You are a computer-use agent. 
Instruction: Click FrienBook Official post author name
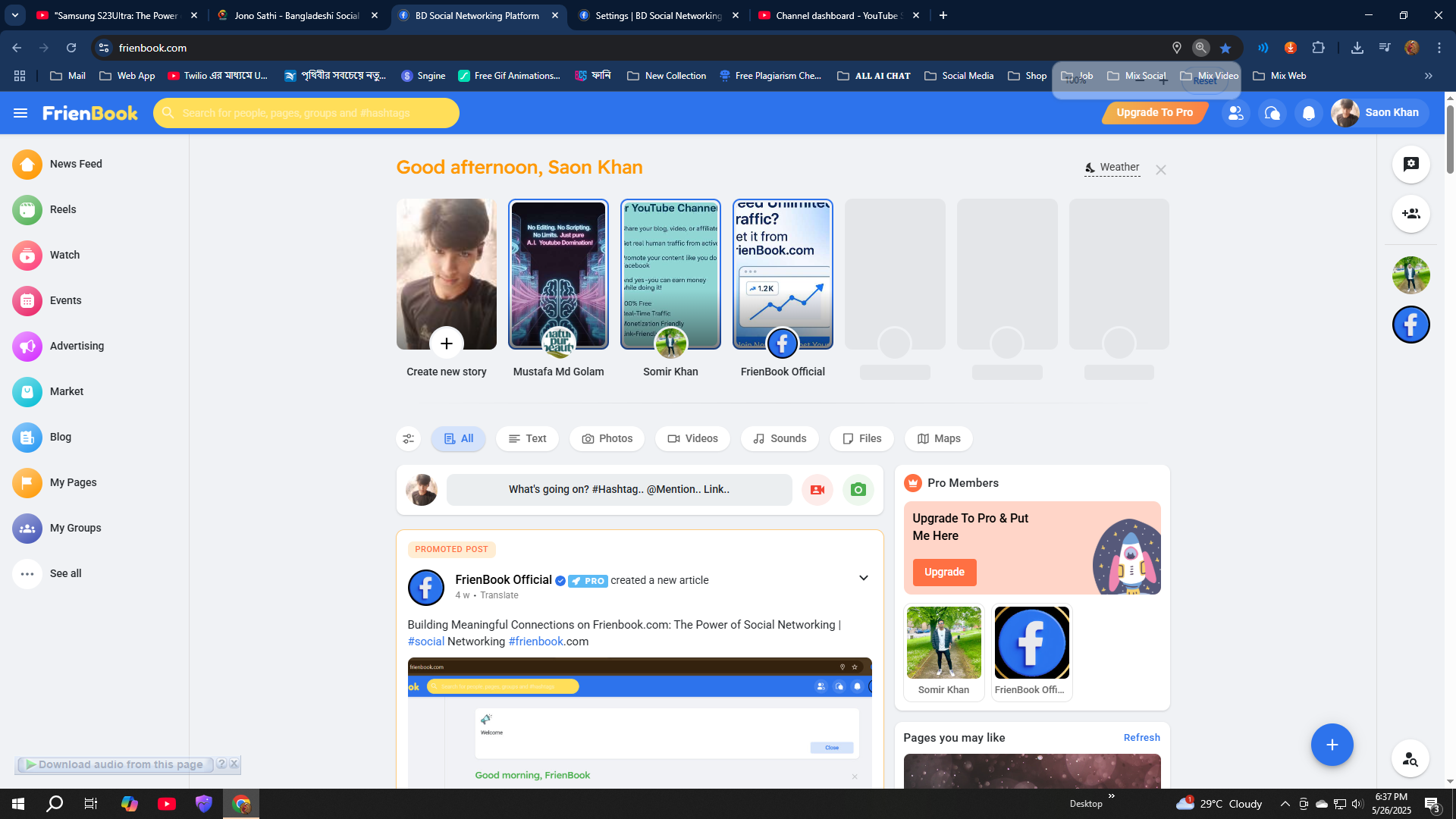point(504,579)
